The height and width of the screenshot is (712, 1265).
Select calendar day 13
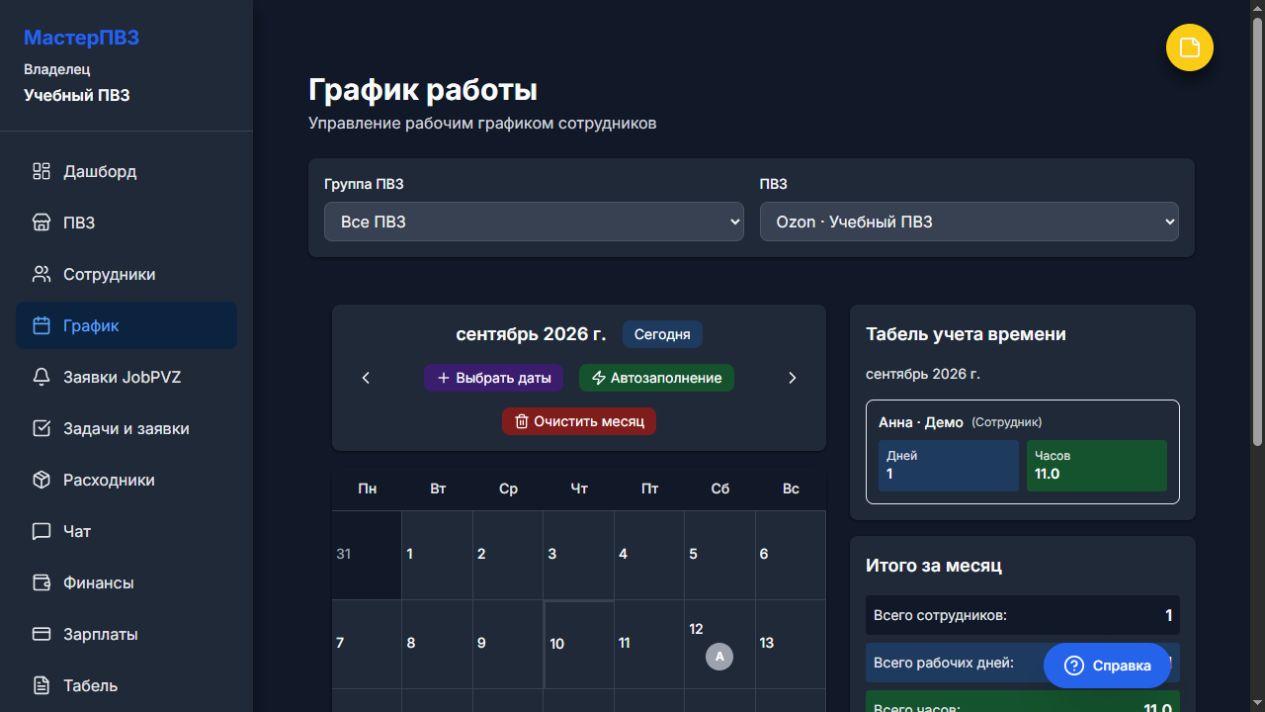tap(790, 644)
